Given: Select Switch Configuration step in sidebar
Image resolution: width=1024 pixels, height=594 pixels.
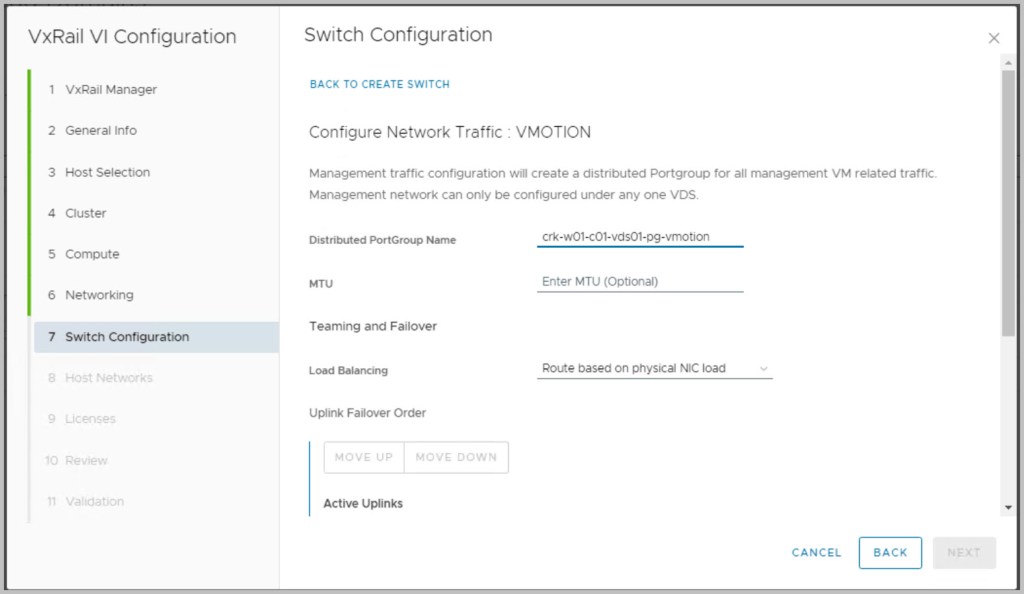Looking at the screenshot, I should click(x=127, y=337).
